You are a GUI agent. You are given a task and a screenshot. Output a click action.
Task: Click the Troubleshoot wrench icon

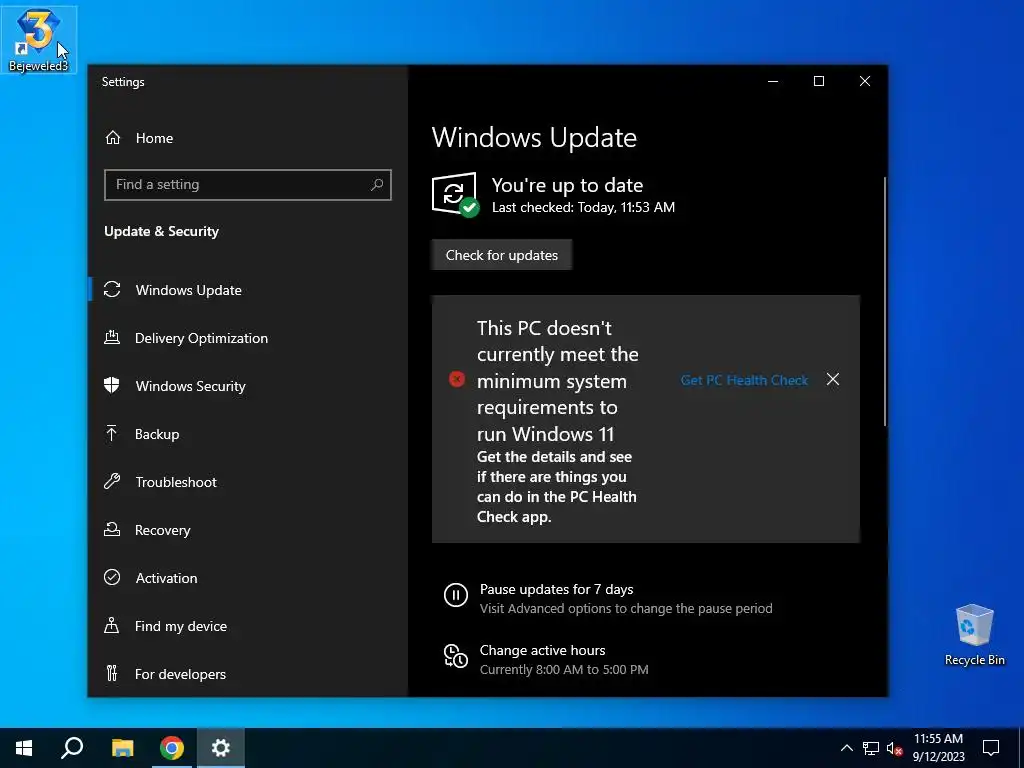[x=112, y=482]
